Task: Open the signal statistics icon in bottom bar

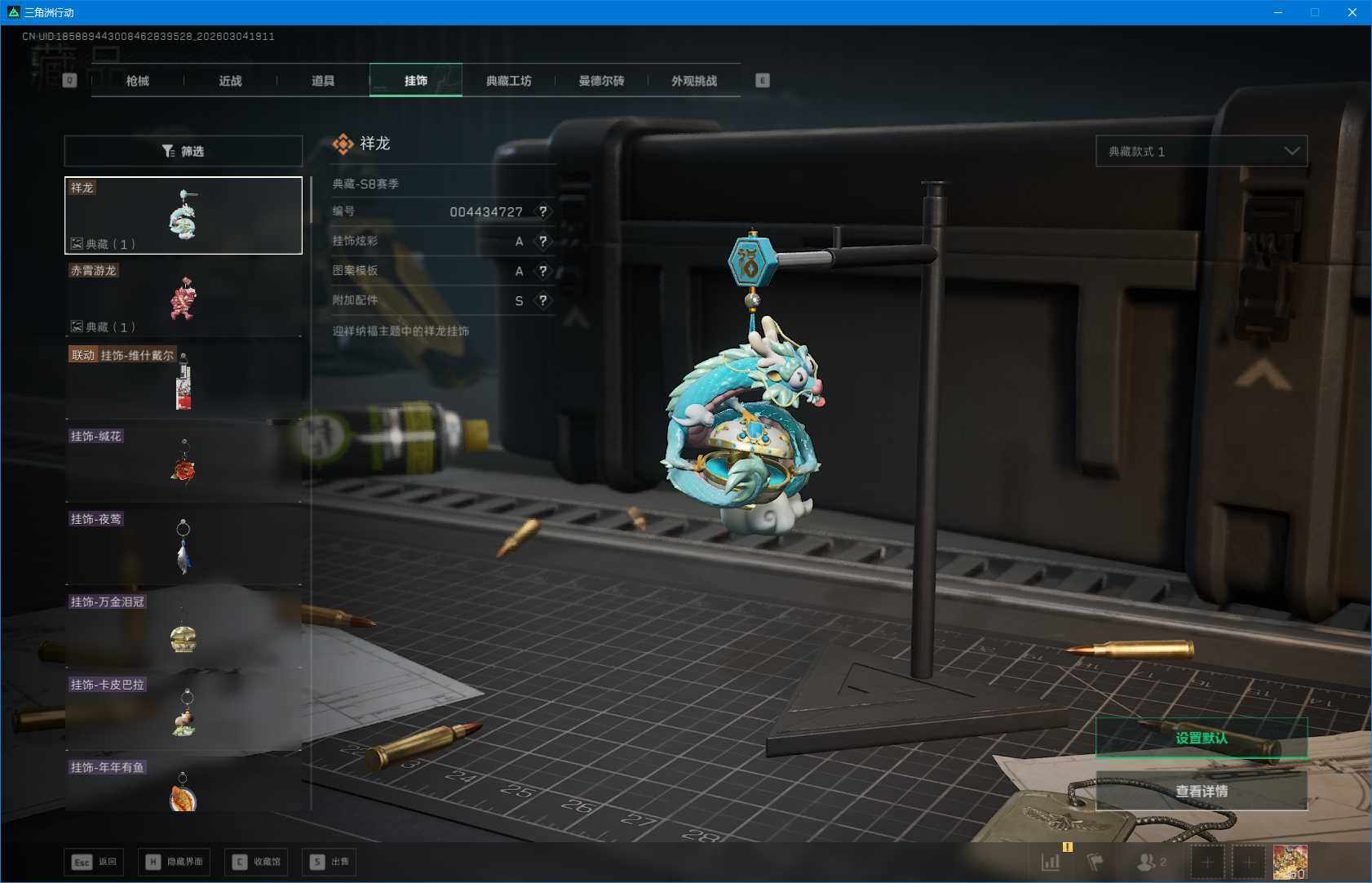Action: click(x=1051, y=862)
